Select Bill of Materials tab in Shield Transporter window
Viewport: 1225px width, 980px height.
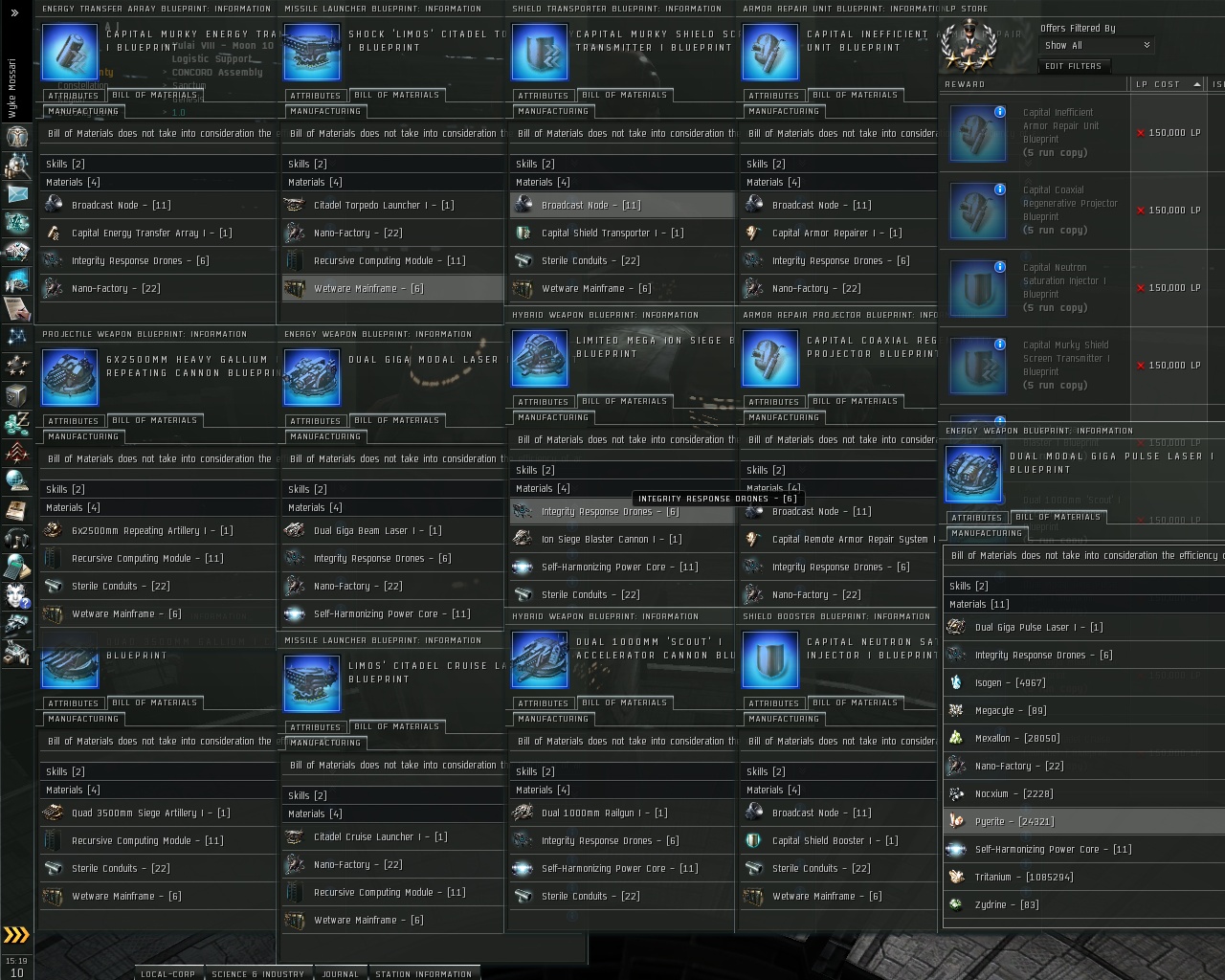(x=625, y=95)
